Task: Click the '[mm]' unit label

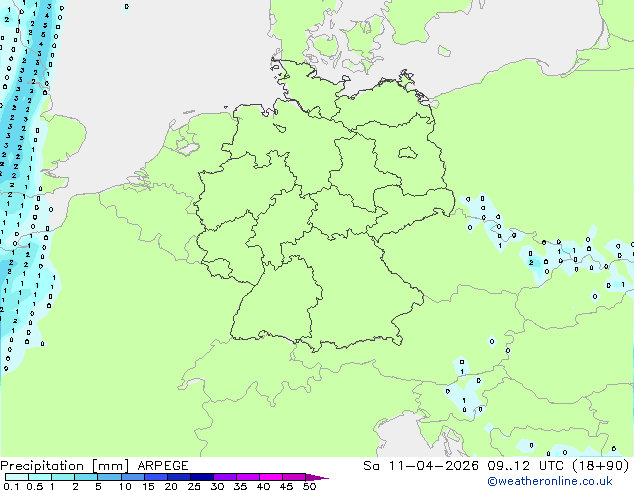Action: pos(110,466)
